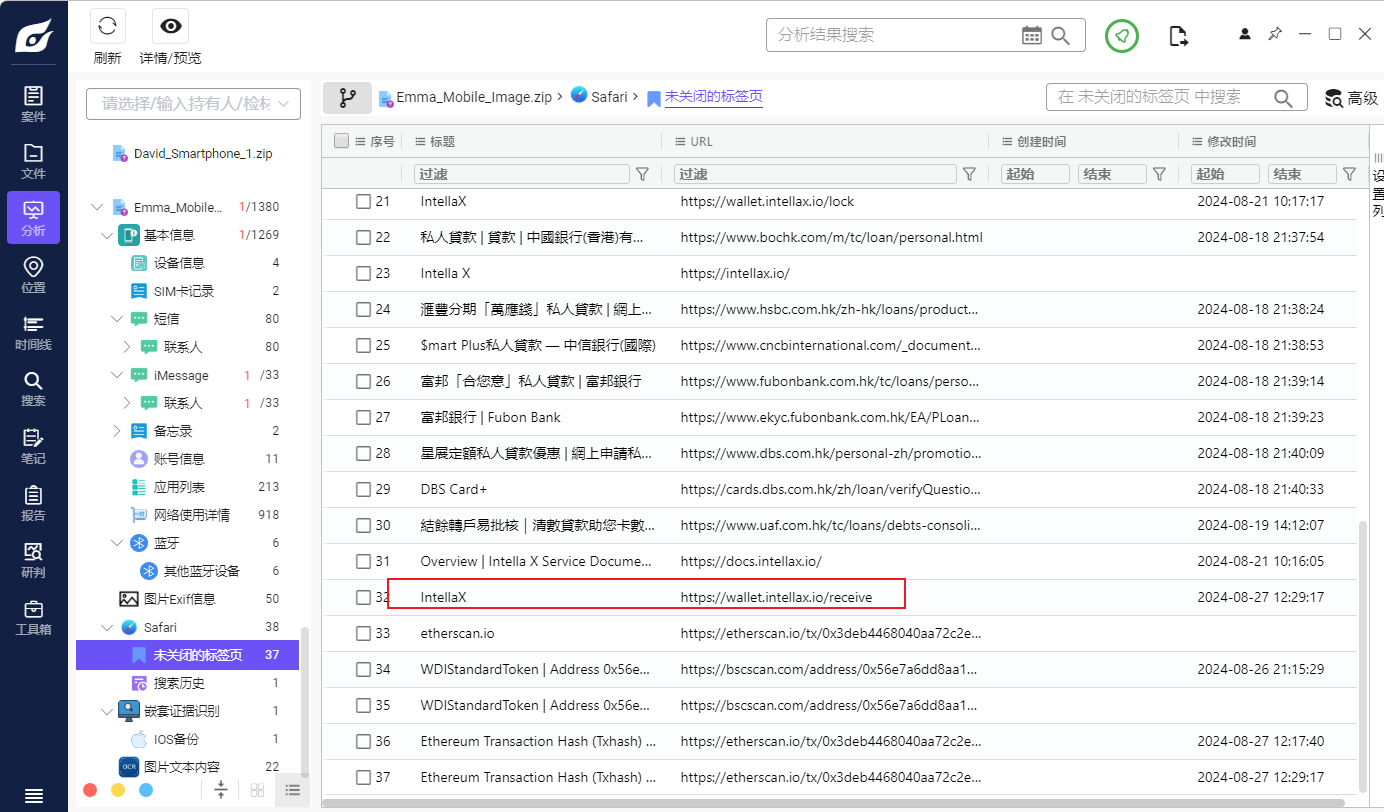Click filter funnel icon under URL column

tap(969, 174)
